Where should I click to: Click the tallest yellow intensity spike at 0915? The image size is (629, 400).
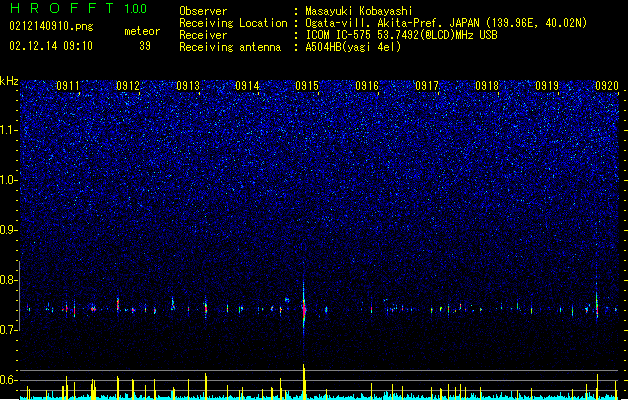tap(304, 381)
